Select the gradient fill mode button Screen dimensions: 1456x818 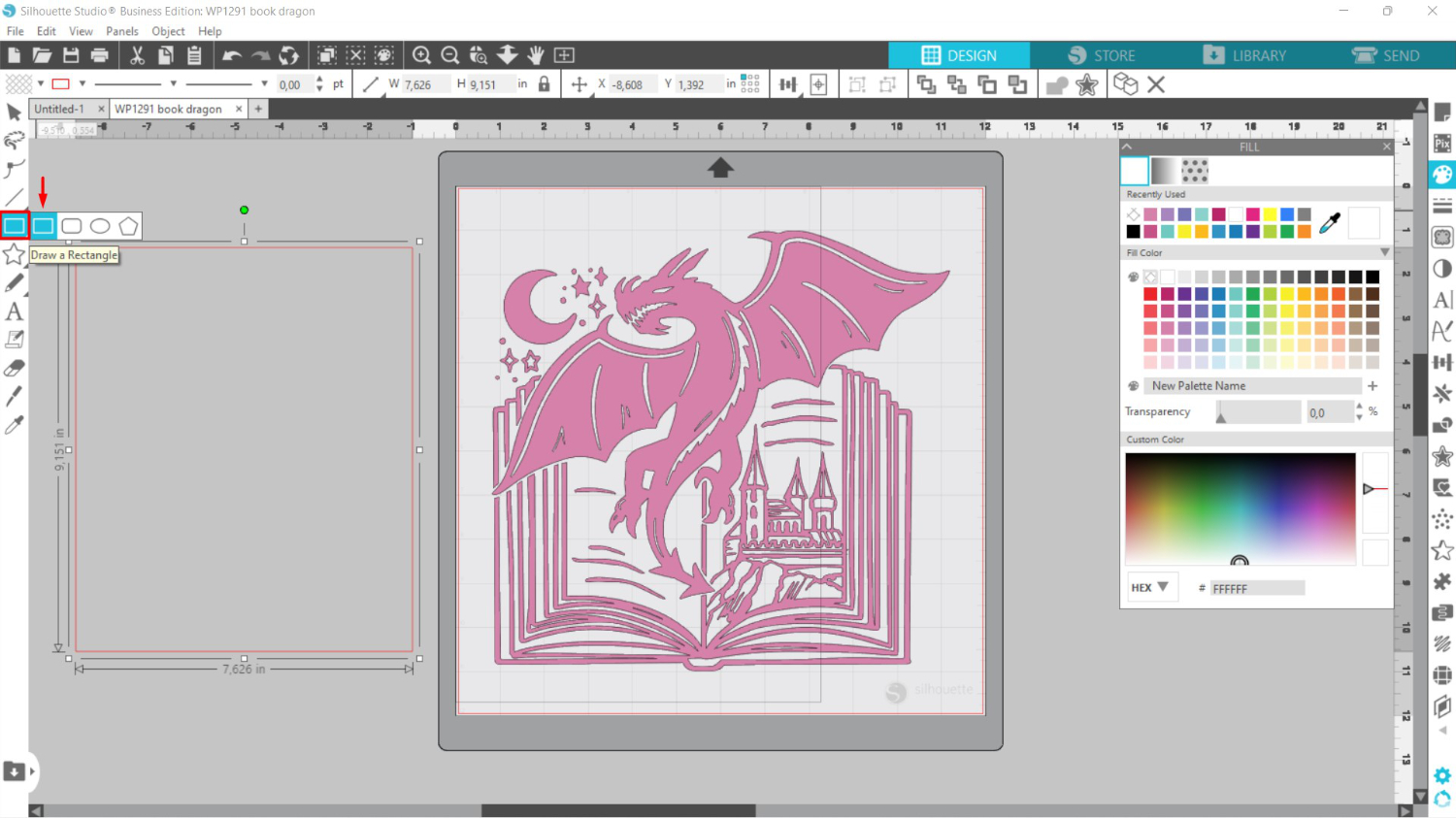[x=1163, y=172]
